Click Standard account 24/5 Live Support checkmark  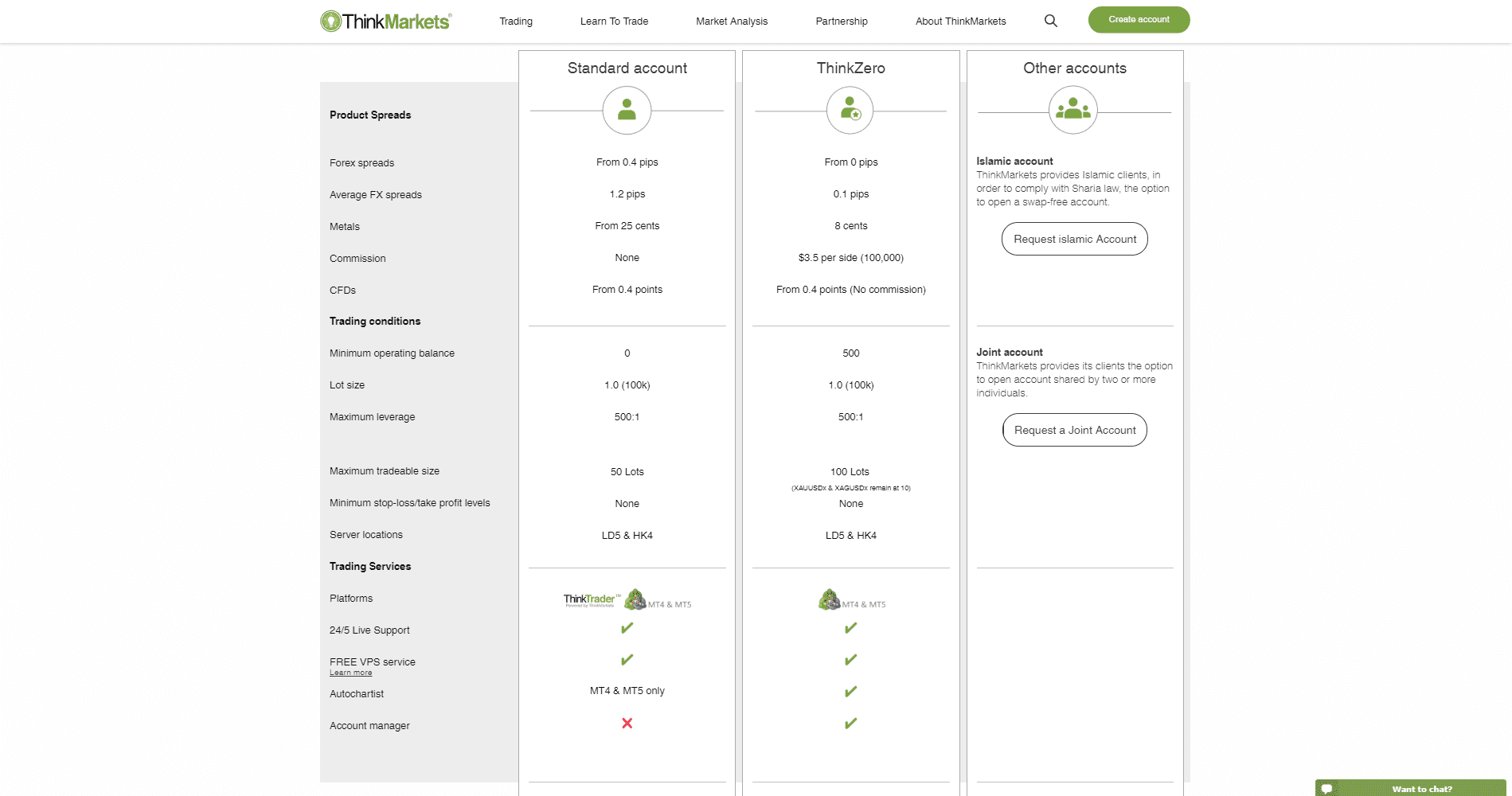coord(627,628)
